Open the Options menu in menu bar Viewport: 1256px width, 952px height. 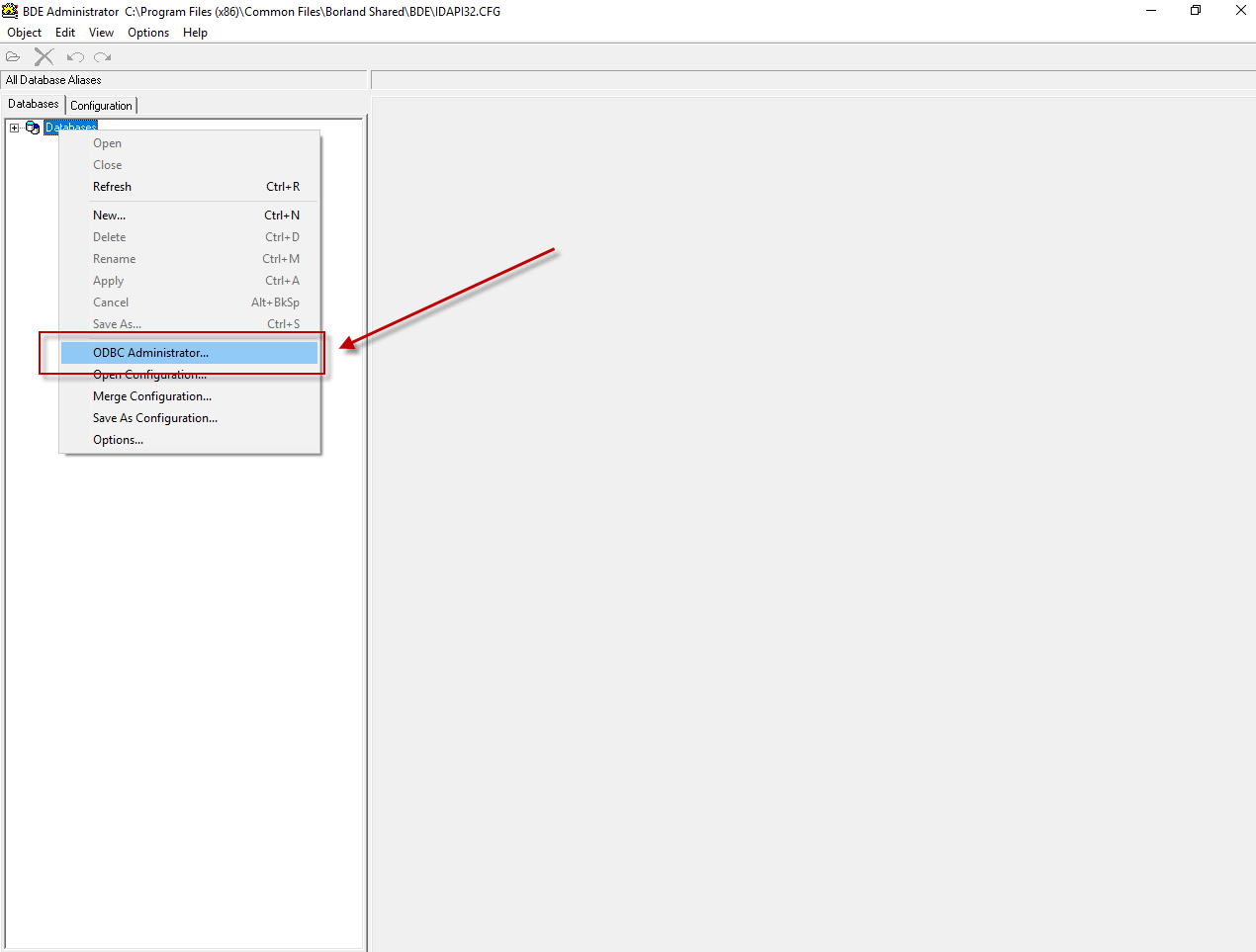coord(148,33)
